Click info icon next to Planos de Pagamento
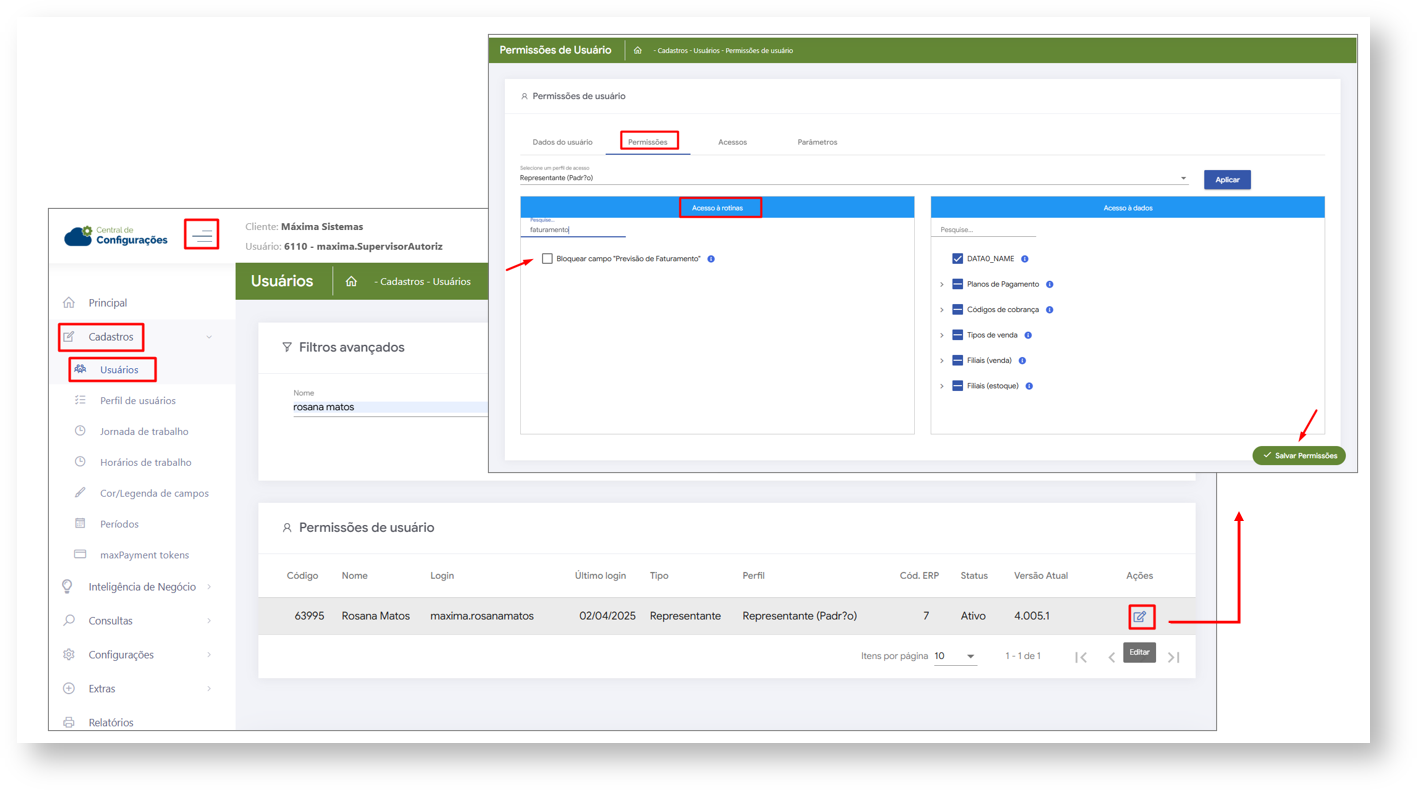Screen dimensions: 1418x791 click(1049, 285)
